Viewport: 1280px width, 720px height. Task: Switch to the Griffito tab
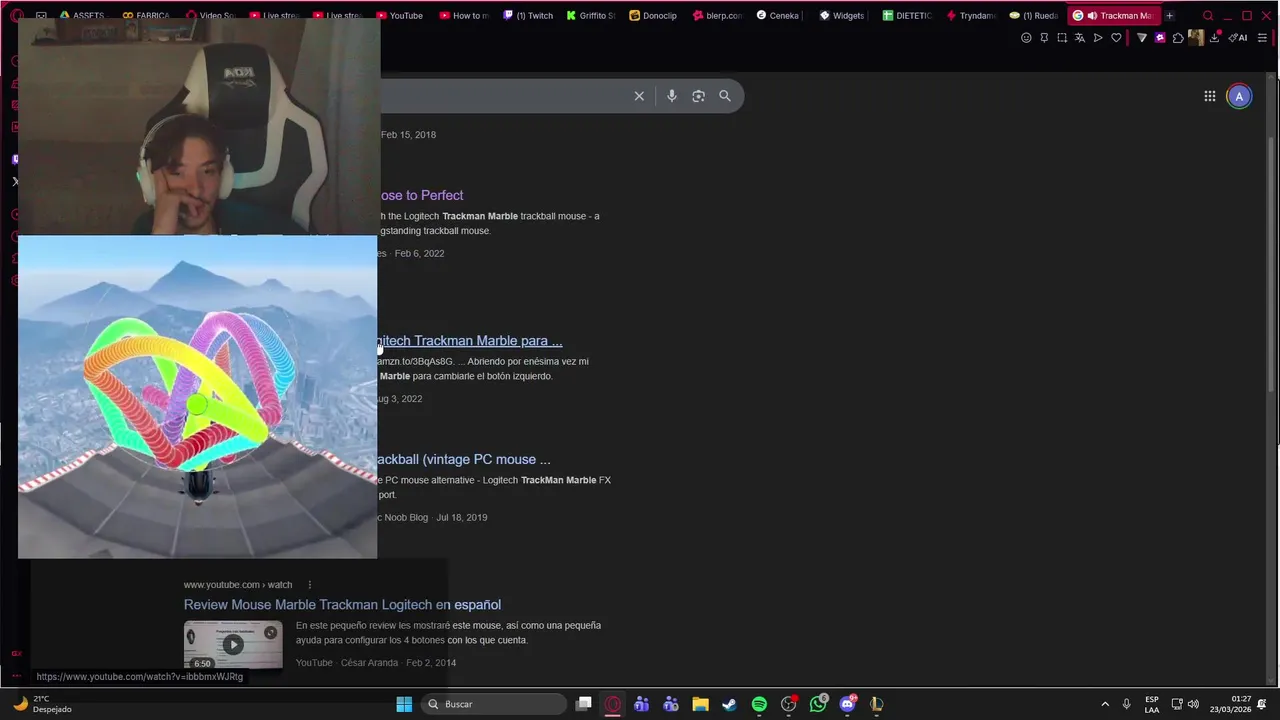click(x=590, y=16)
